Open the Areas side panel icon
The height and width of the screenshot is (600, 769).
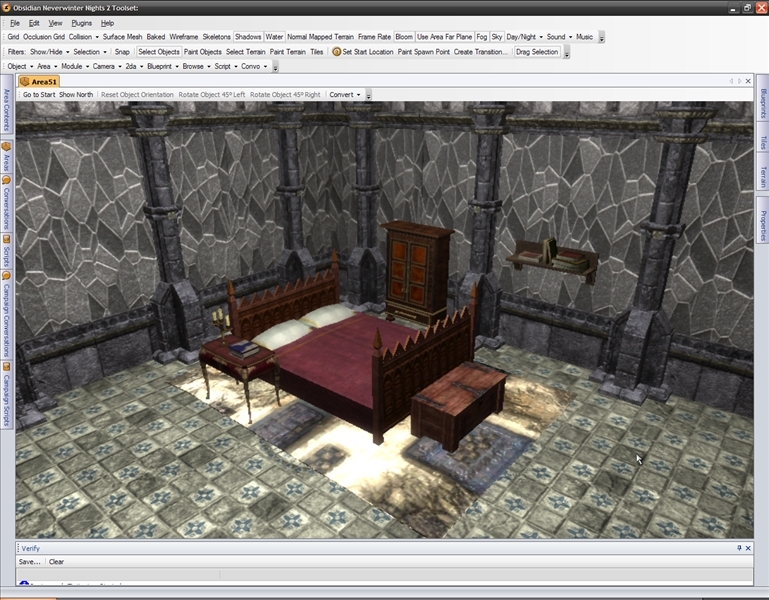(x=6, y=147)
